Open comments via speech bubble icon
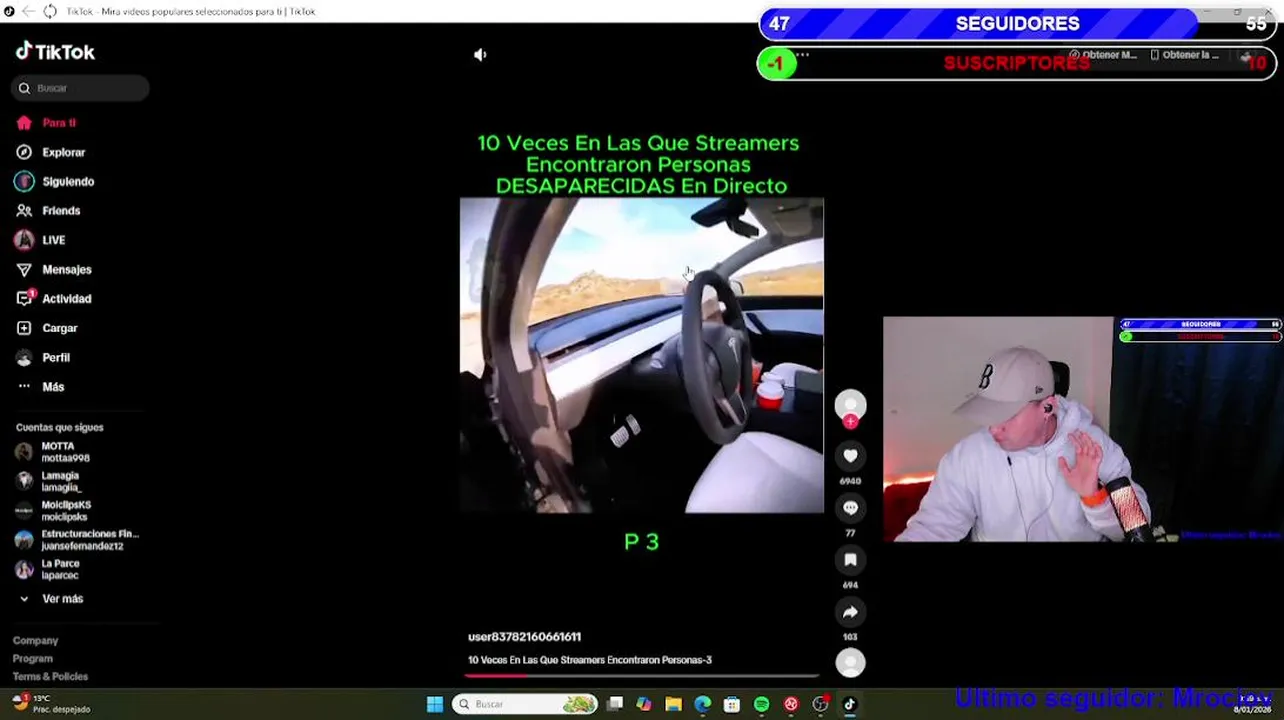The height and width of the screenshot is (720, 1284). pyautogui.click(x=850, y=508)
